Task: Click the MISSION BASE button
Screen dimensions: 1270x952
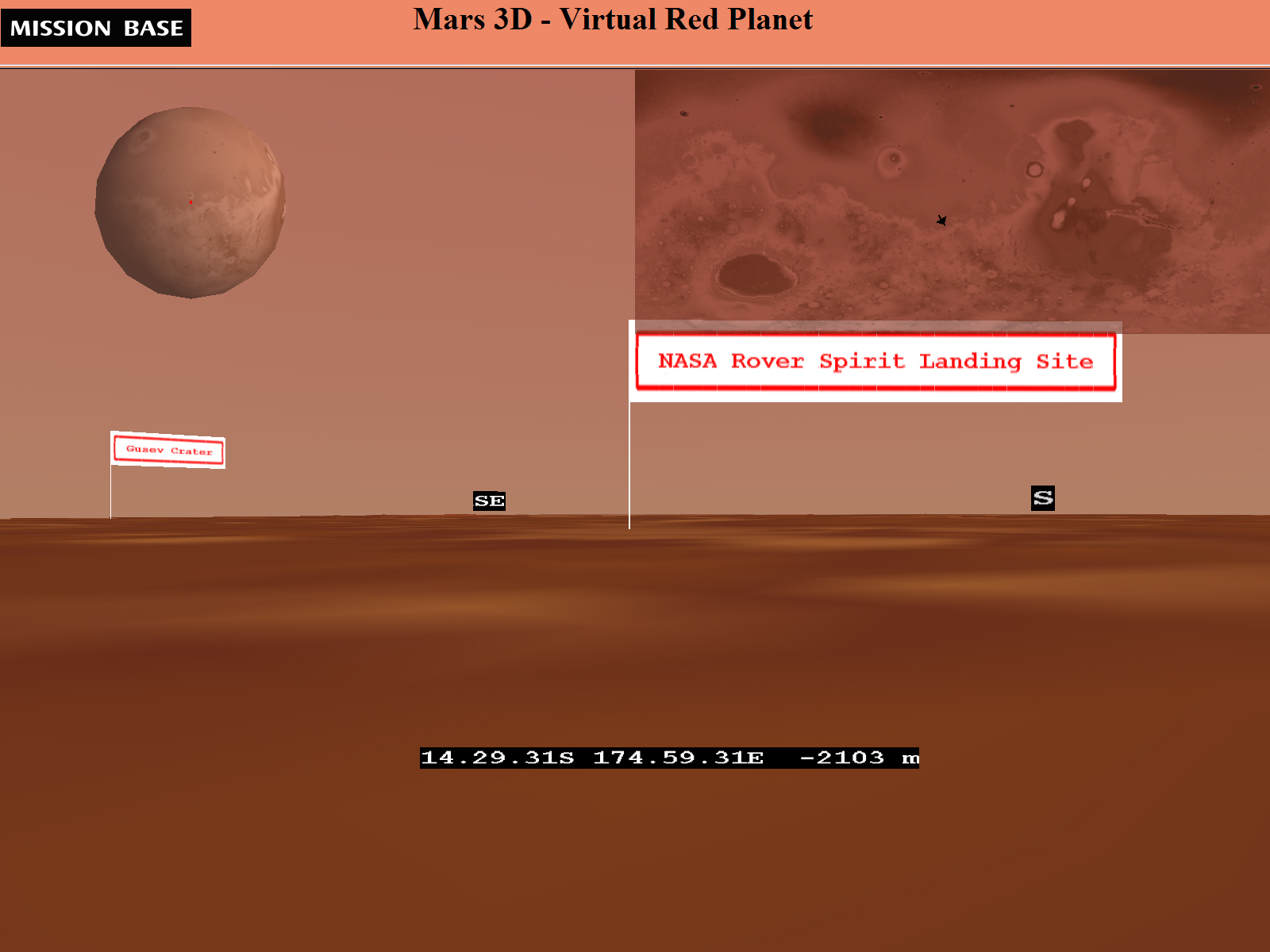Action: (96, 28)
